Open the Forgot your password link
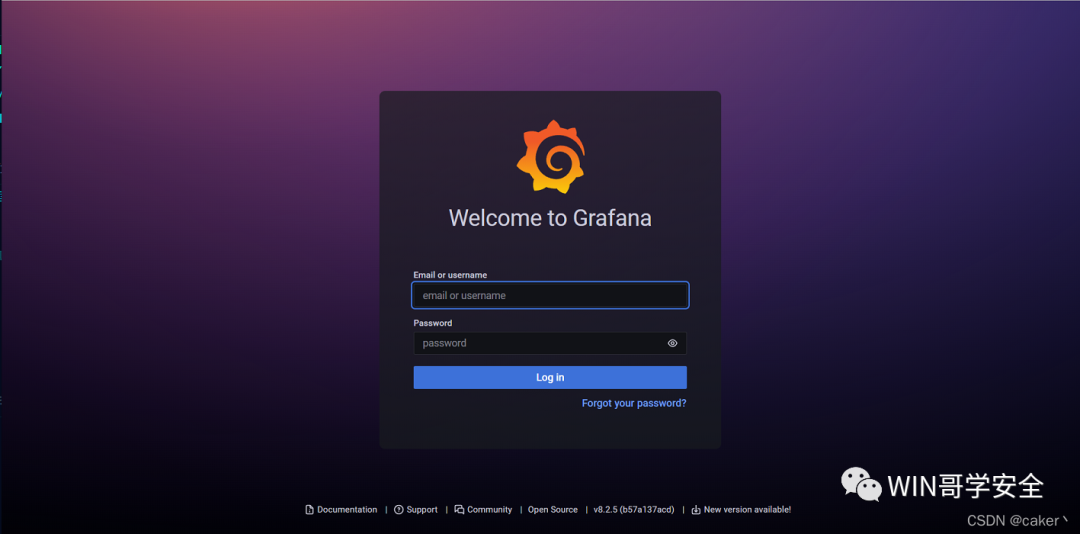Image resolution: width=1080 pixels, height=534 pixels. tap(634, 403)
